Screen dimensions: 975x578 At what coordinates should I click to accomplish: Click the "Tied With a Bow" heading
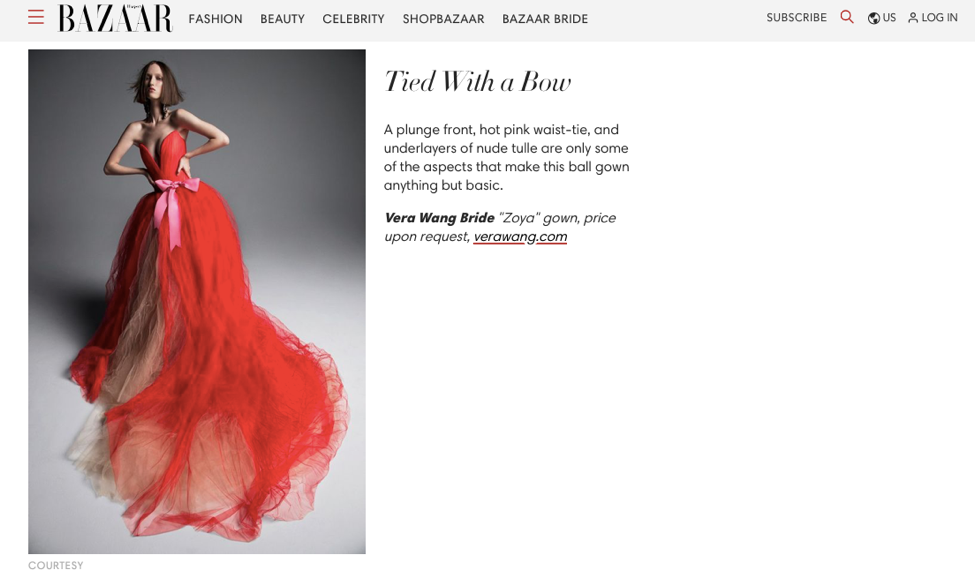coord(478,82)
